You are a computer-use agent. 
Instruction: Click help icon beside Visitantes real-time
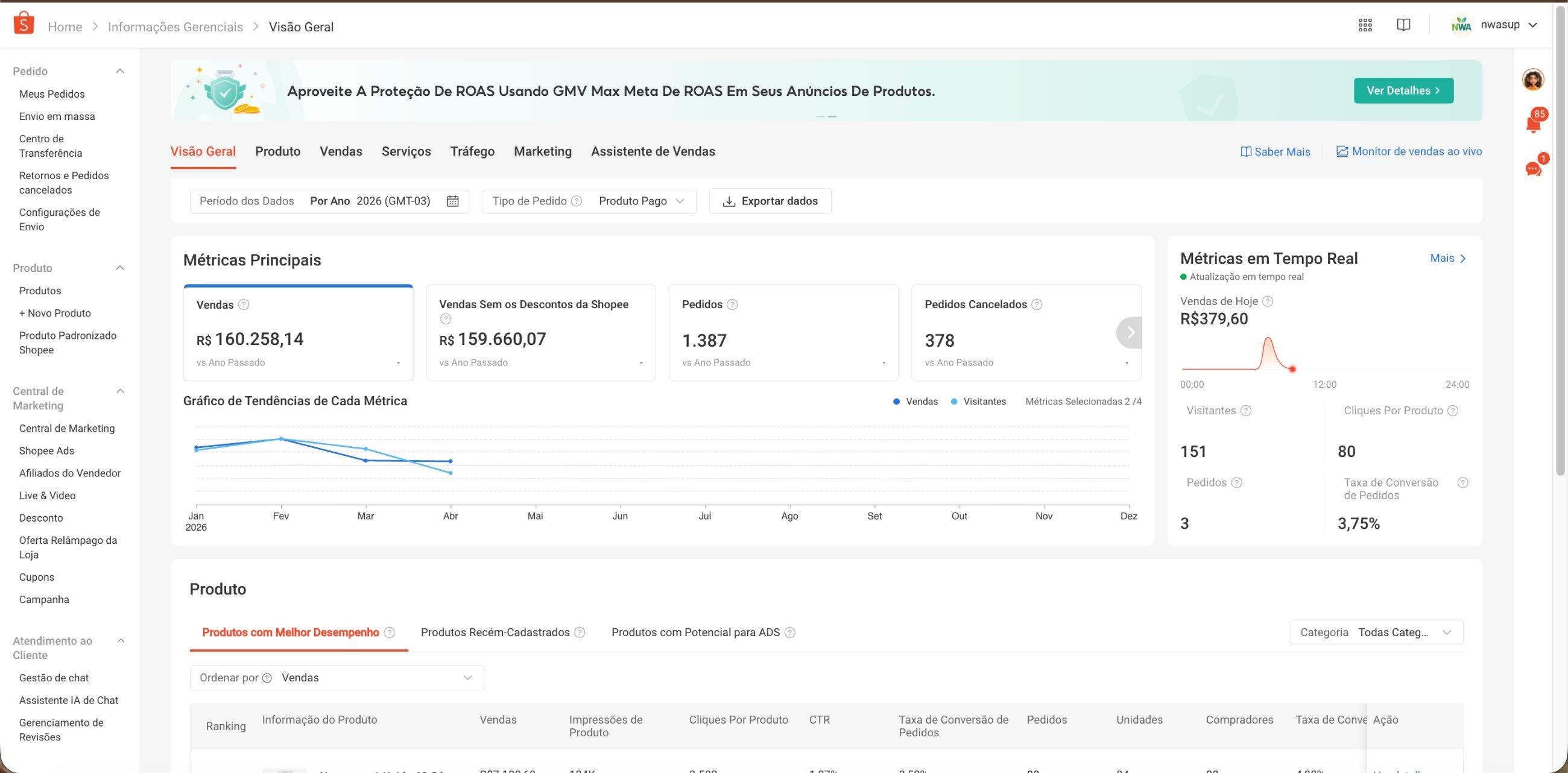(1246, 411)
